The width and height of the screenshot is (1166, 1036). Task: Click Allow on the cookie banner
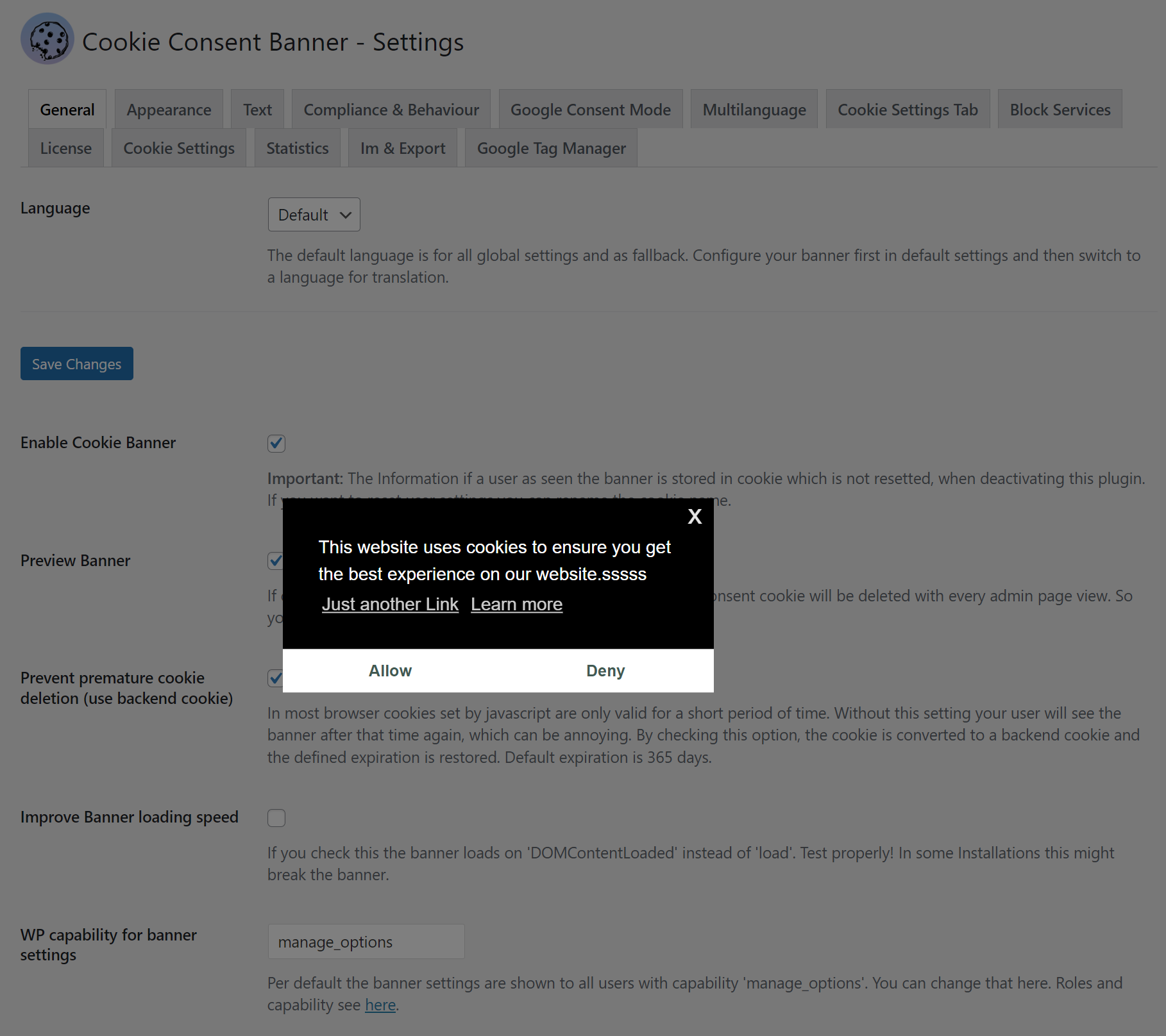point(391,671)
